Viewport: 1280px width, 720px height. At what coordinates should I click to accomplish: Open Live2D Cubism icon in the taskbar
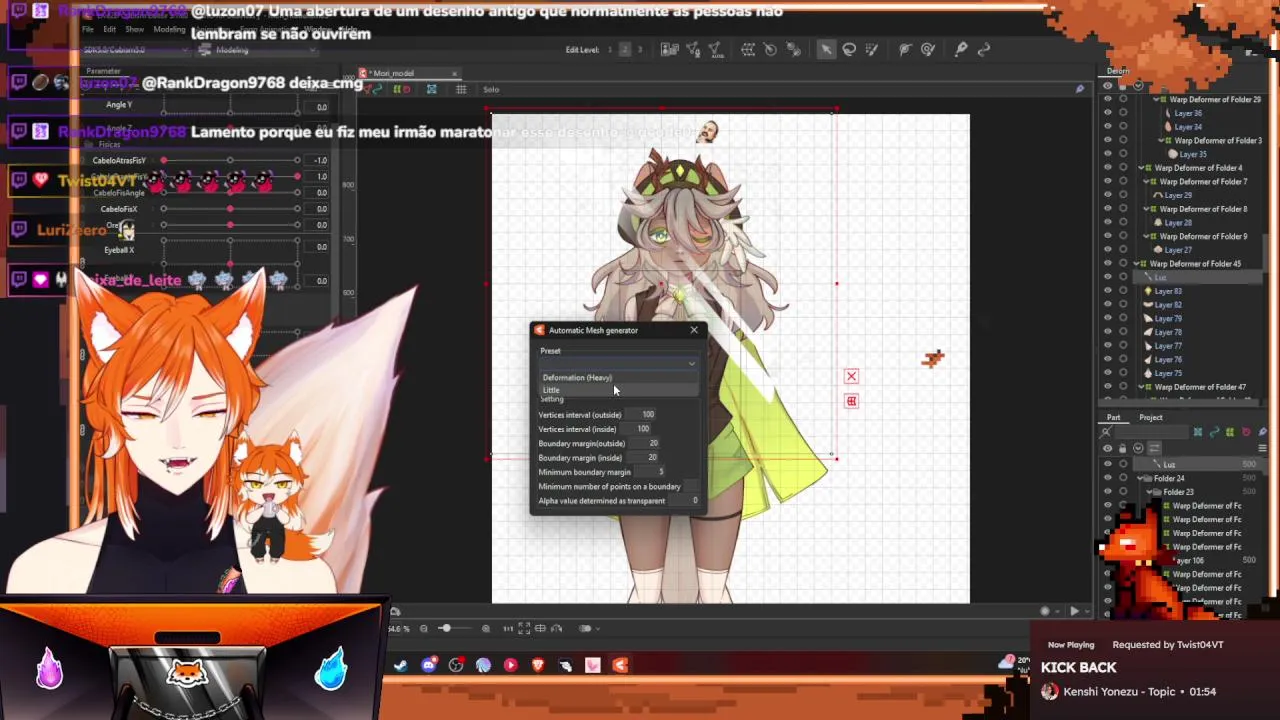tap(620, 665)
